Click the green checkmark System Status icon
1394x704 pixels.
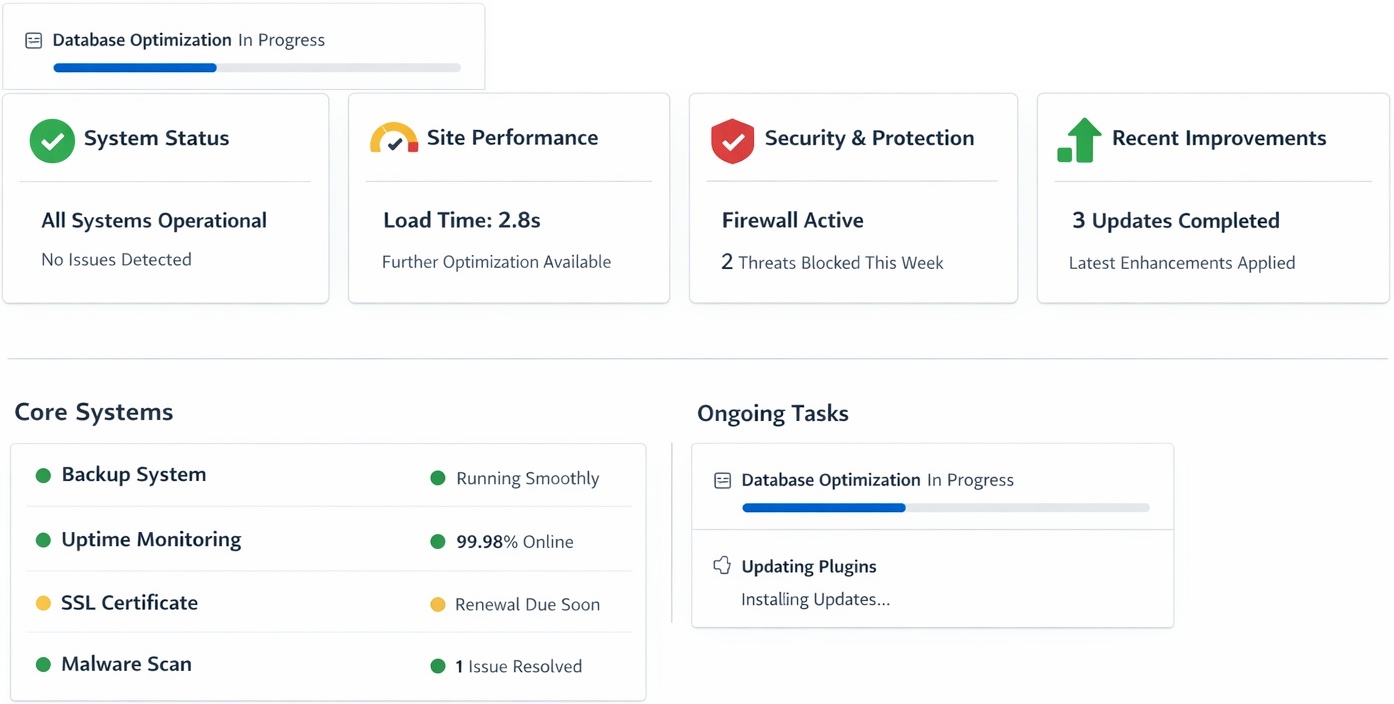tap(52, 141)
